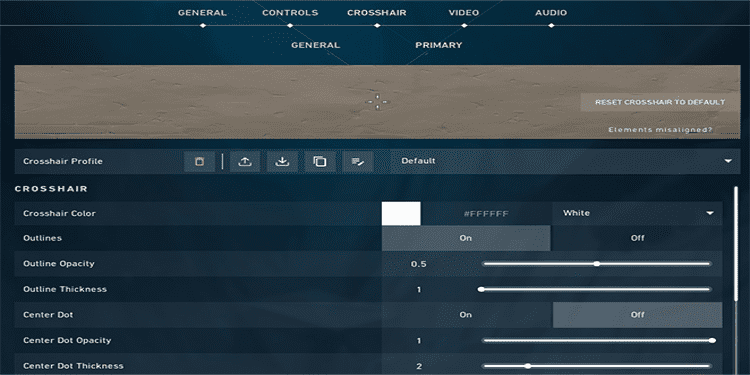Screen dimensions: 750x375
Task: Go to the AUDIO settings tab
Action: 551,13
